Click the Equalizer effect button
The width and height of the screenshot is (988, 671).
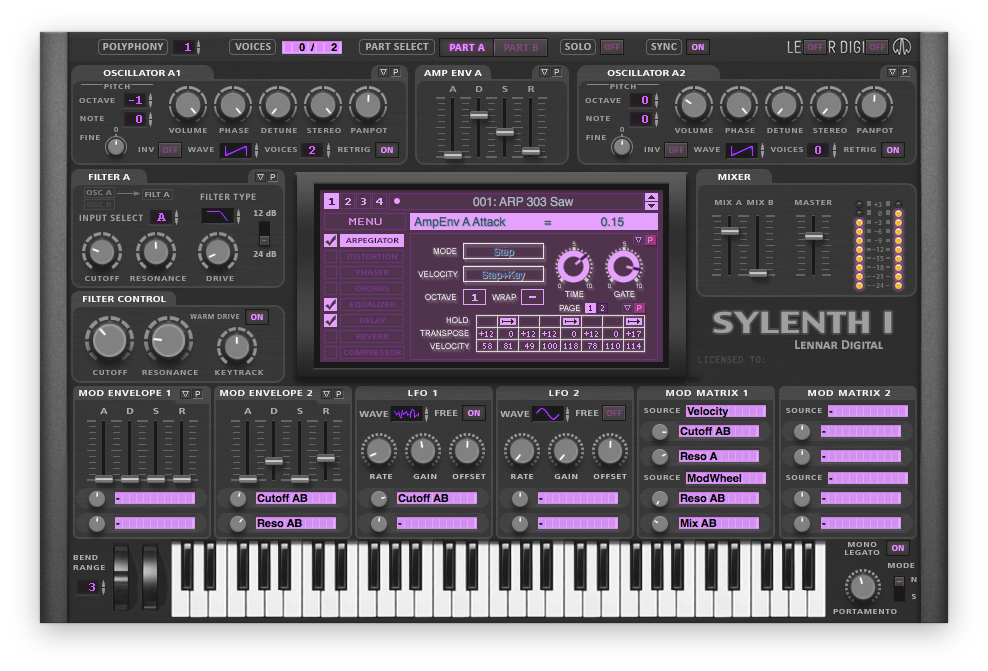click(x=372, y=304)
